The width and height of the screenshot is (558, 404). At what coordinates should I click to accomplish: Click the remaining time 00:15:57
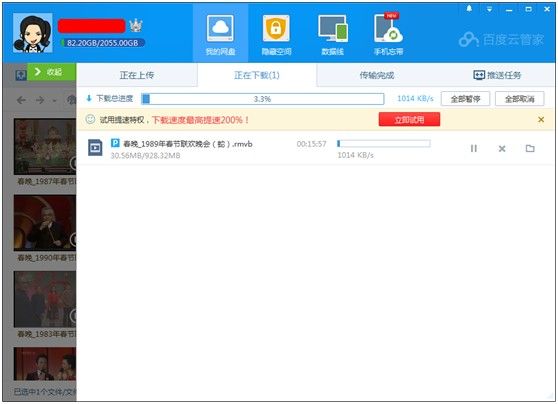(x=311, y=144)
